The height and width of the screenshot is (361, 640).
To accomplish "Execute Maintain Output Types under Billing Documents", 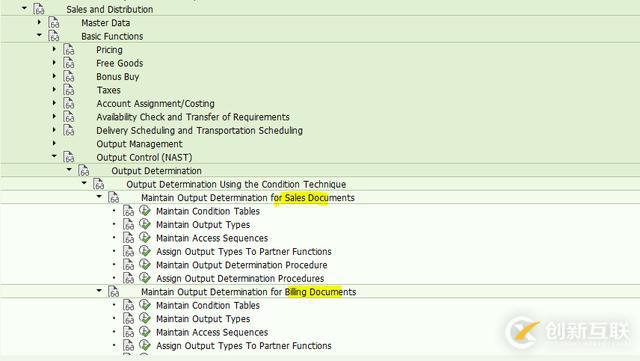I will point(144,319).
